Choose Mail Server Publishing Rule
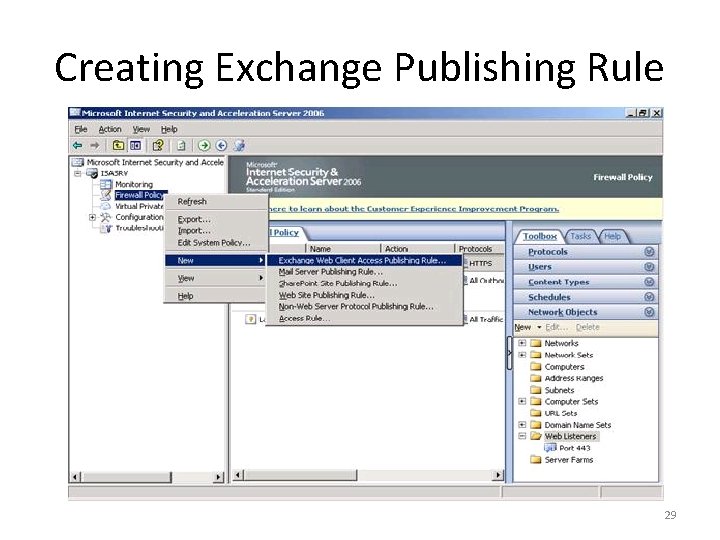 [x=365, y=272]
